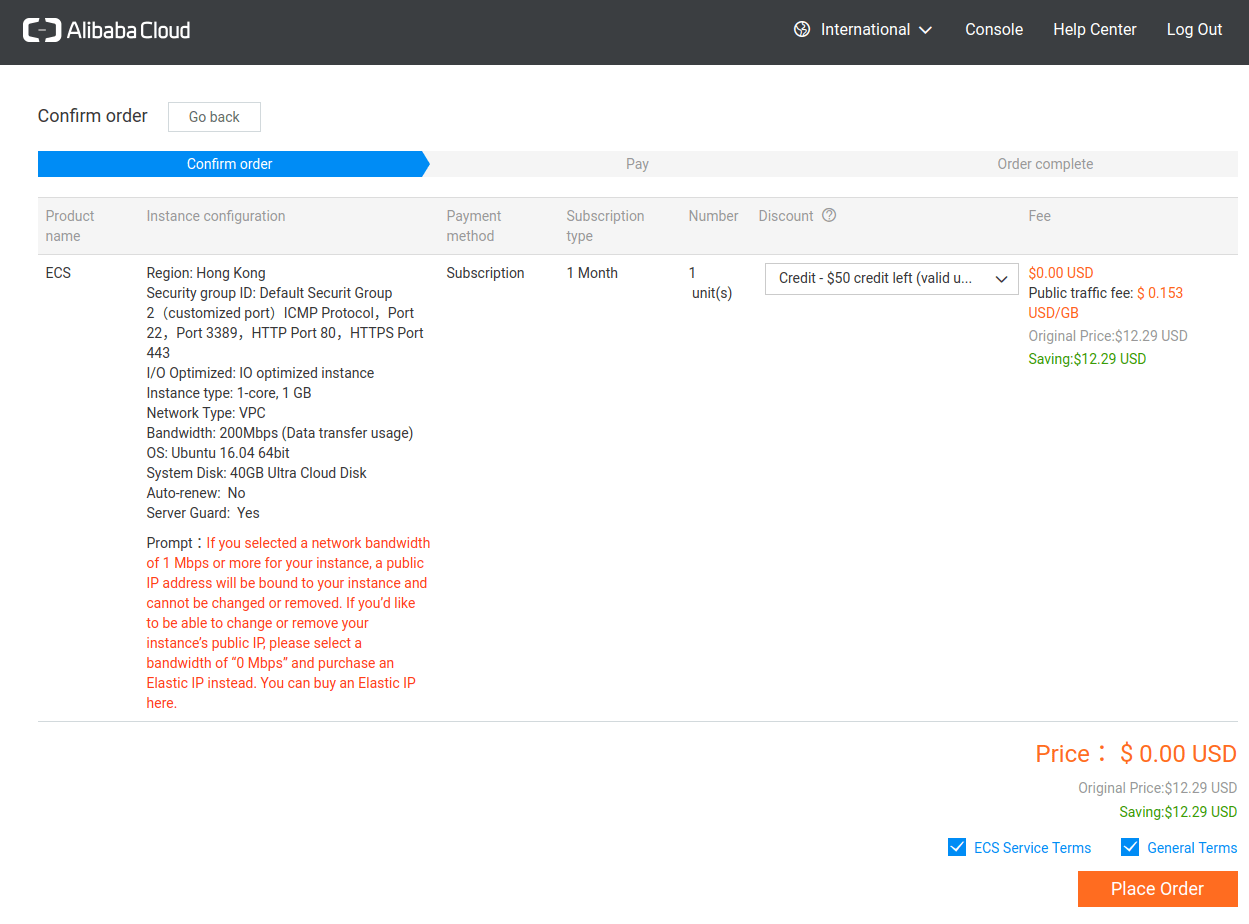Click 'Instance type: 1-core, 1 GB' text

229,393
